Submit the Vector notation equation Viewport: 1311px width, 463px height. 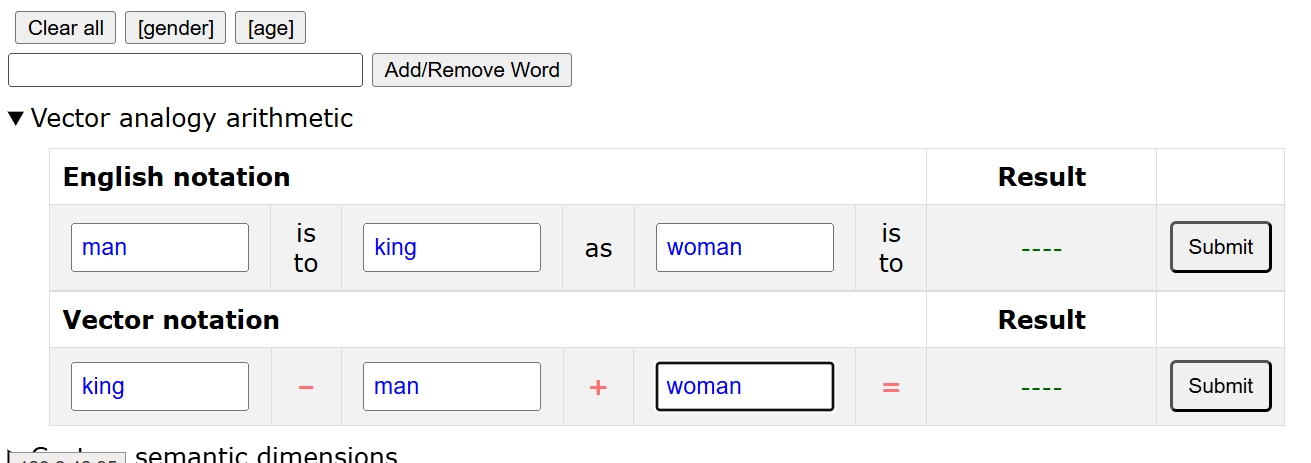(x=1220, y=386)
